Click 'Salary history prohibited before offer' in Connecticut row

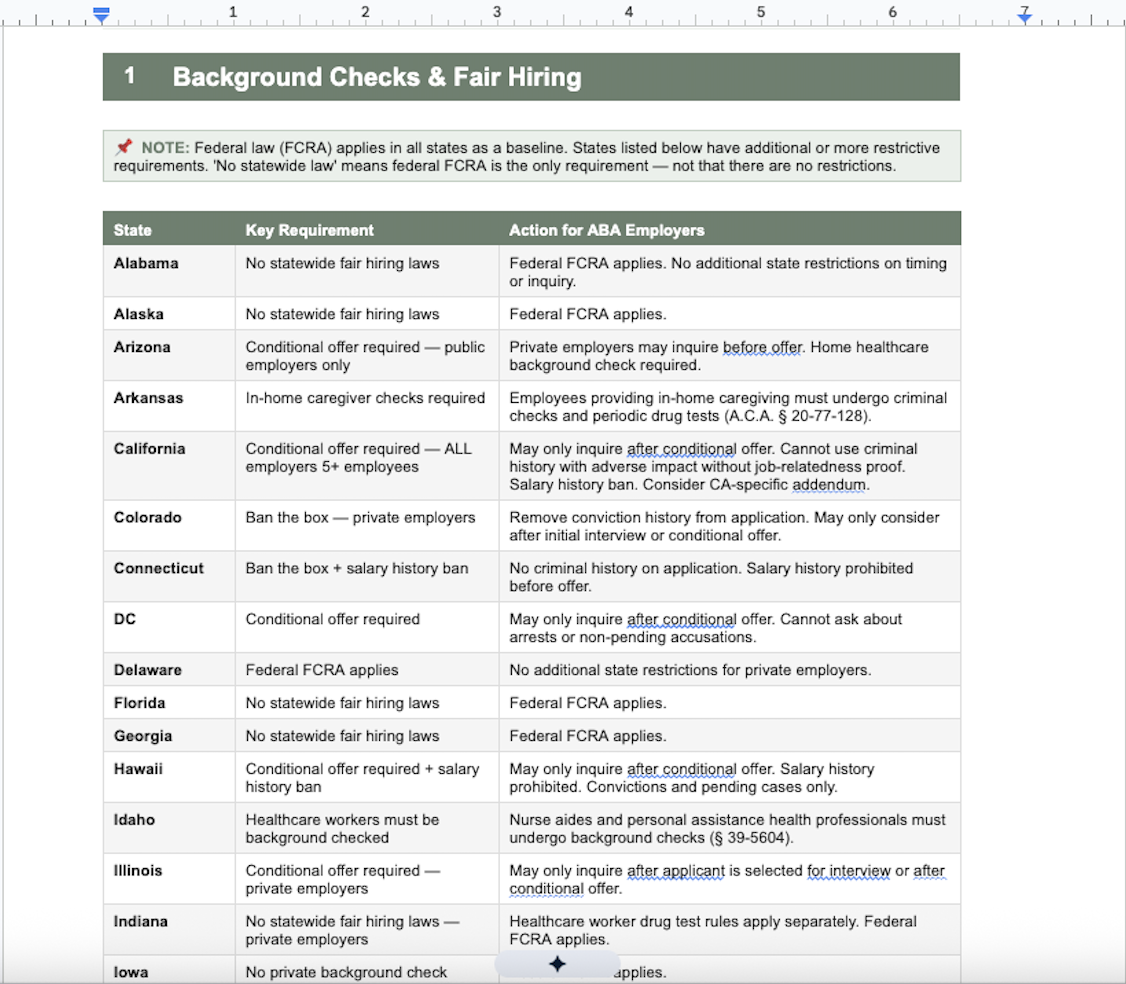[x=711, y=577]
